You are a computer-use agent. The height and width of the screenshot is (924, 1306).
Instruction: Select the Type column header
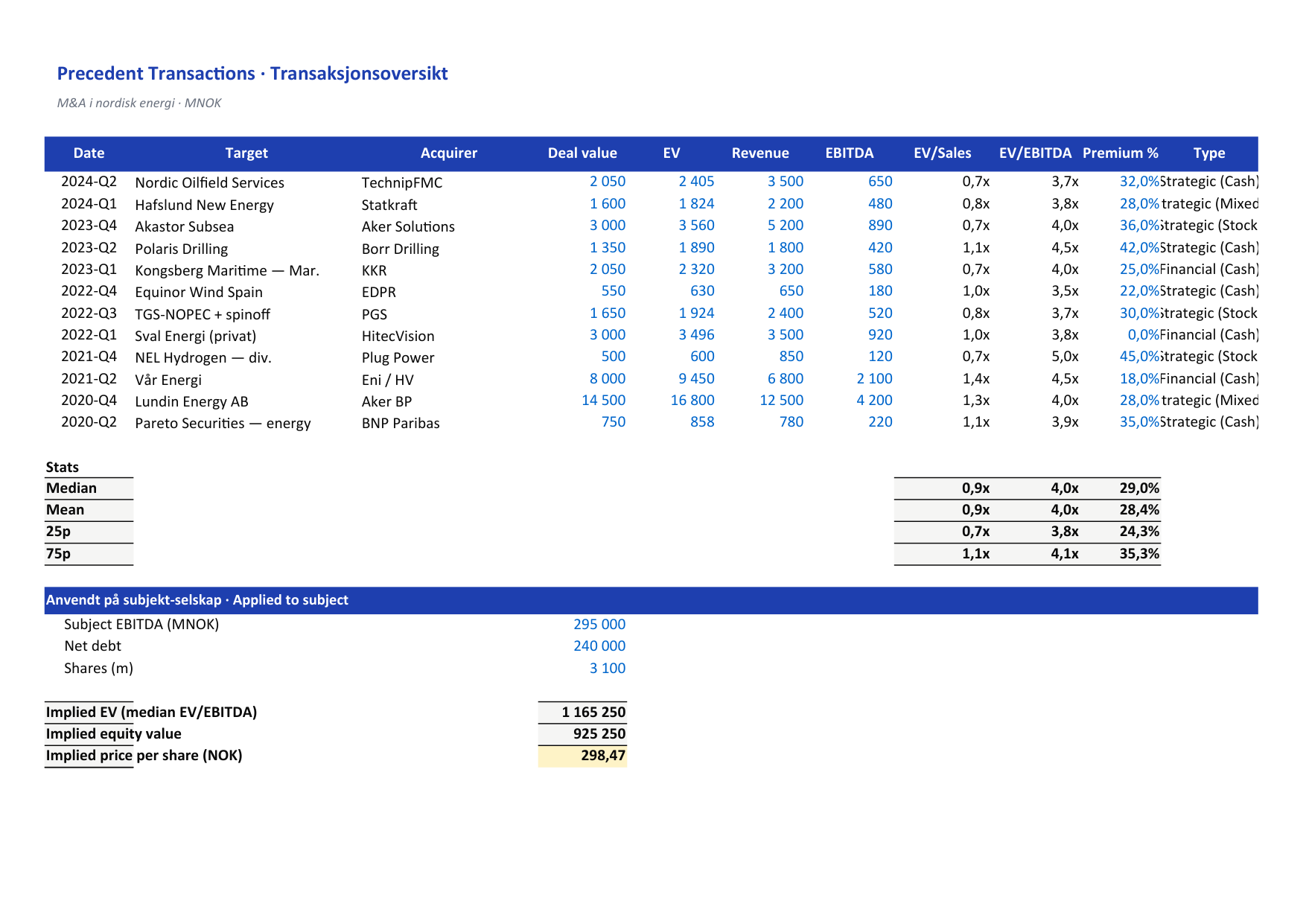coord(1209,153)
